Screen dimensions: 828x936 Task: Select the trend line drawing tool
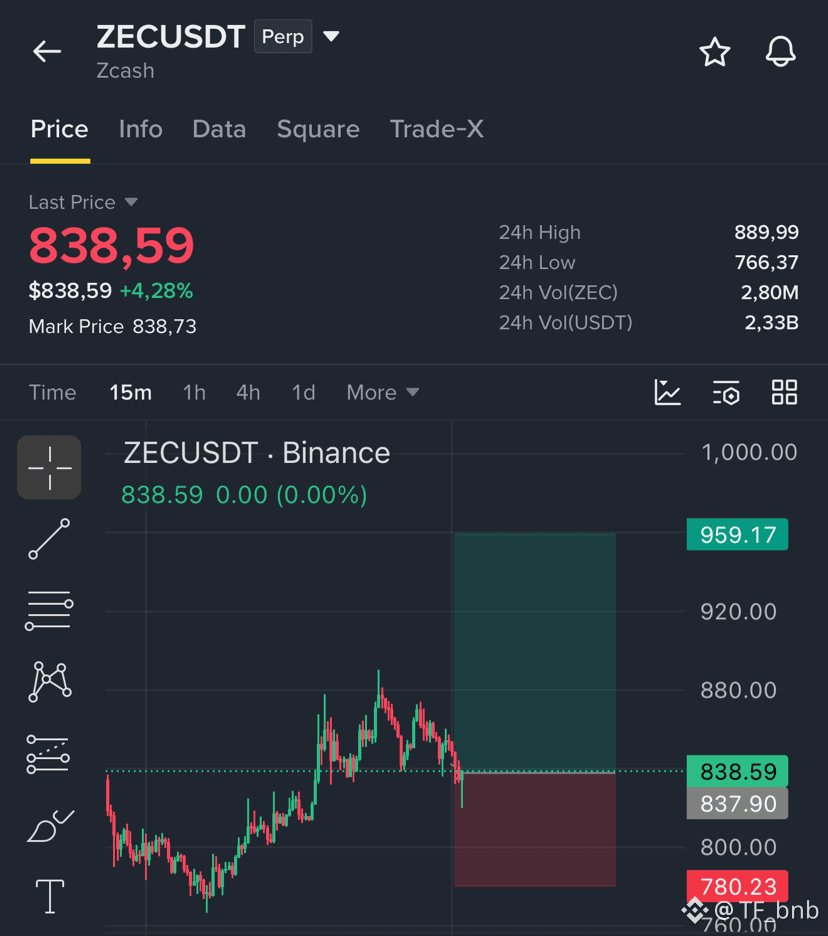[x=49, y=539]
